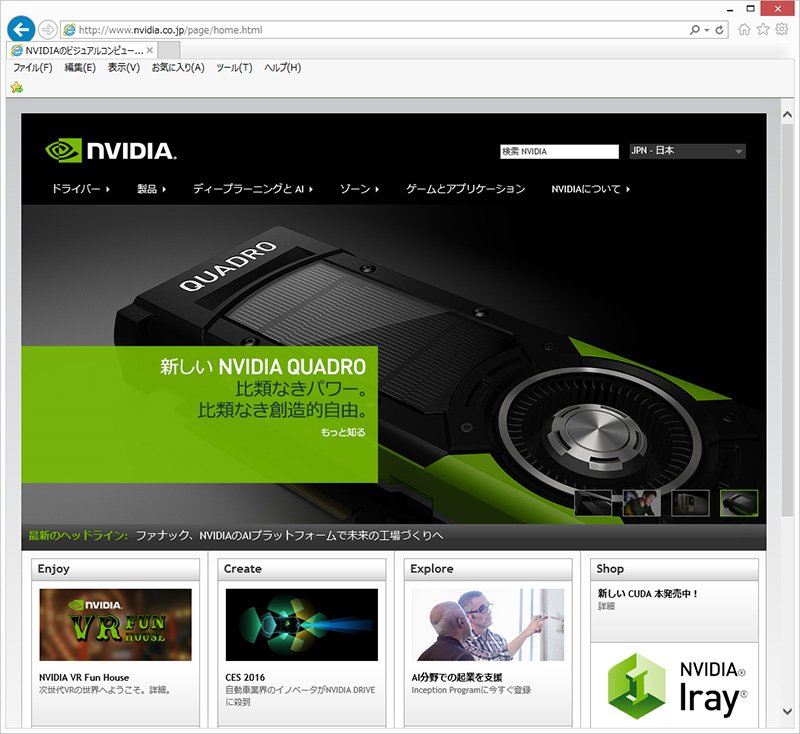
Task: Open a new blank tab
Action: tap(169, 50)
